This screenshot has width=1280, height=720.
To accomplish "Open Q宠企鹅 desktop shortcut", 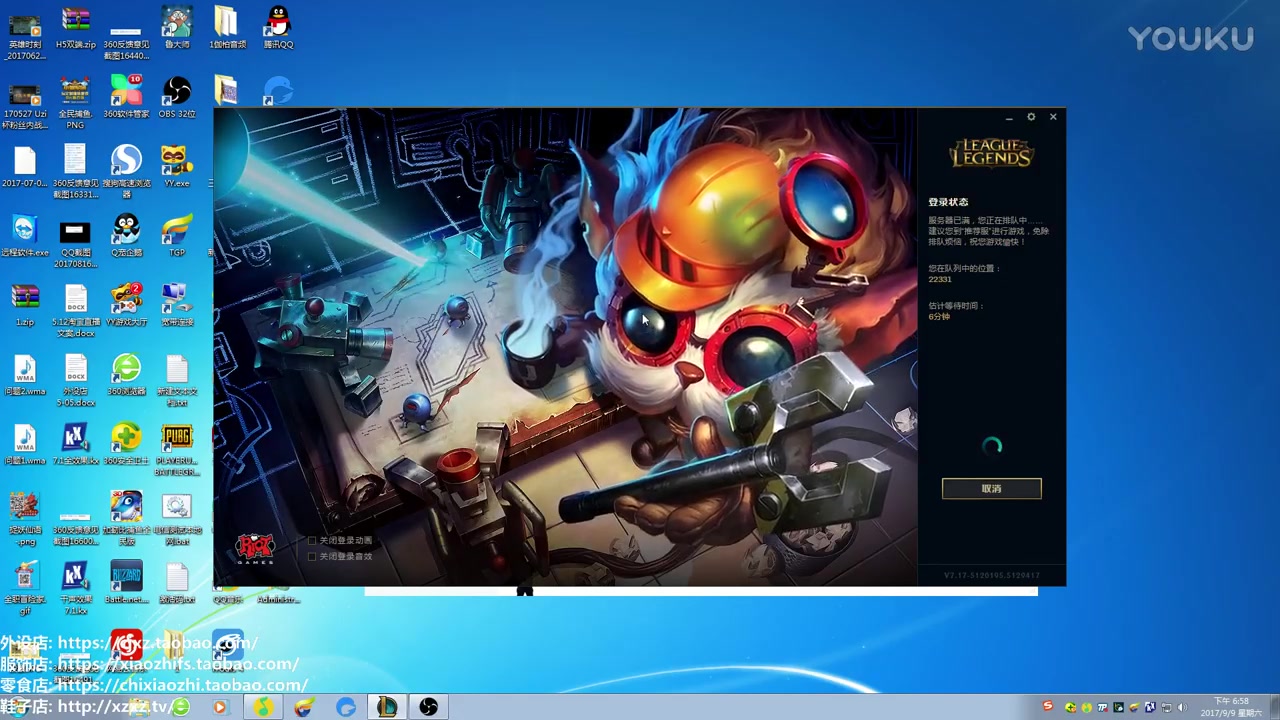I will point(126,236).
